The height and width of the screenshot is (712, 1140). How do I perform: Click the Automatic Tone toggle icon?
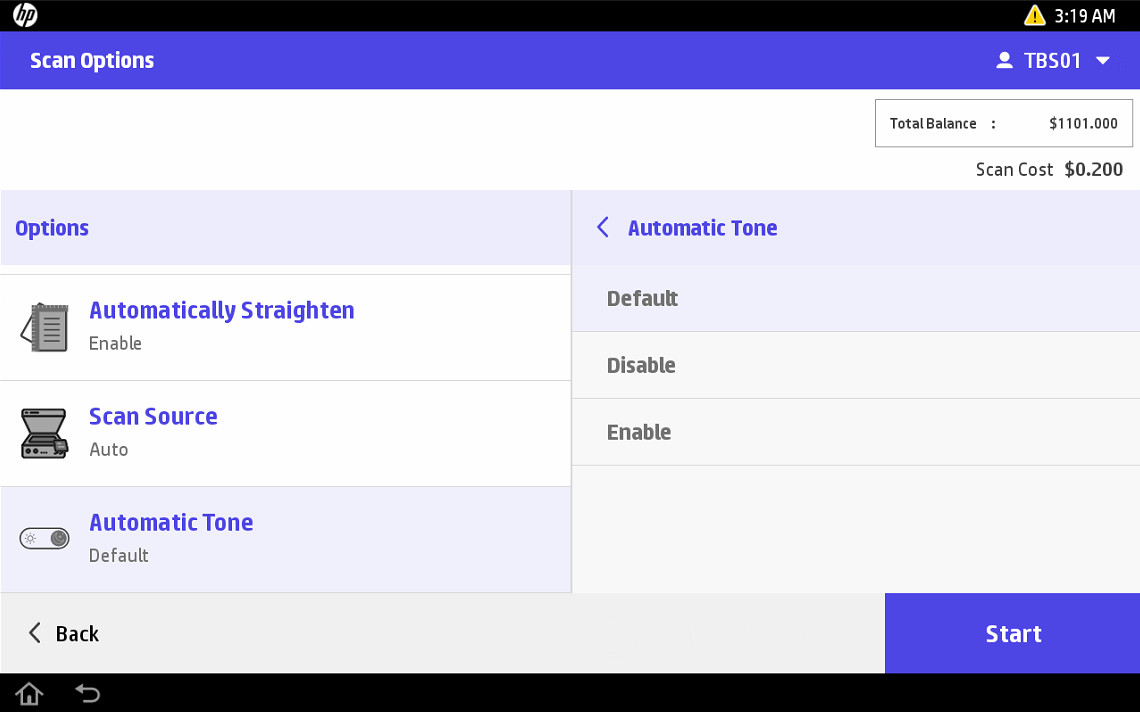click(45, 539)
